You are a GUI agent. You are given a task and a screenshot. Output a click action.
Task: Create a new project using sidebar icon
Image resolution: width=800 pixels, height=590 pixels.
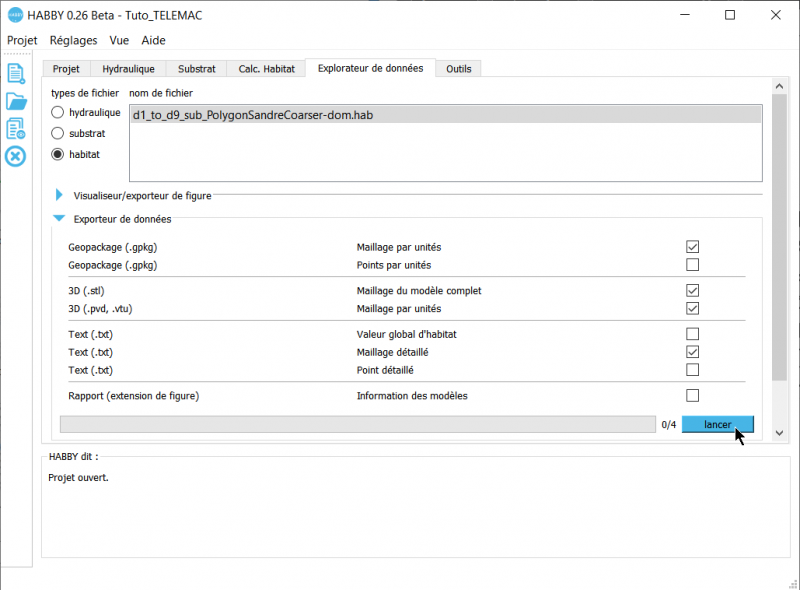pos(15,73)
